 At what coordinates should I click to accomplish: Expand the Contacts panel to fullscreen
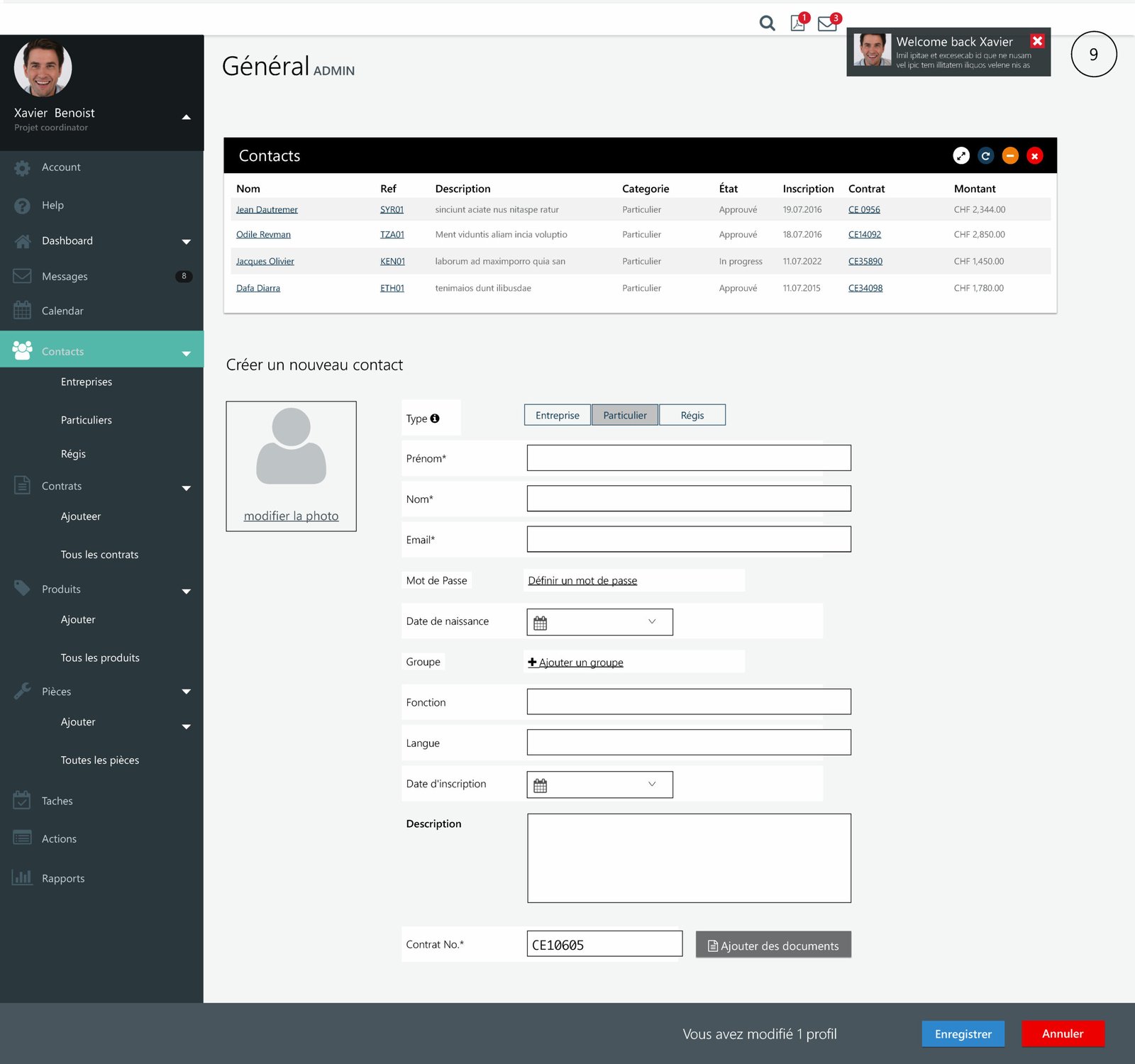tap(960, 156)
